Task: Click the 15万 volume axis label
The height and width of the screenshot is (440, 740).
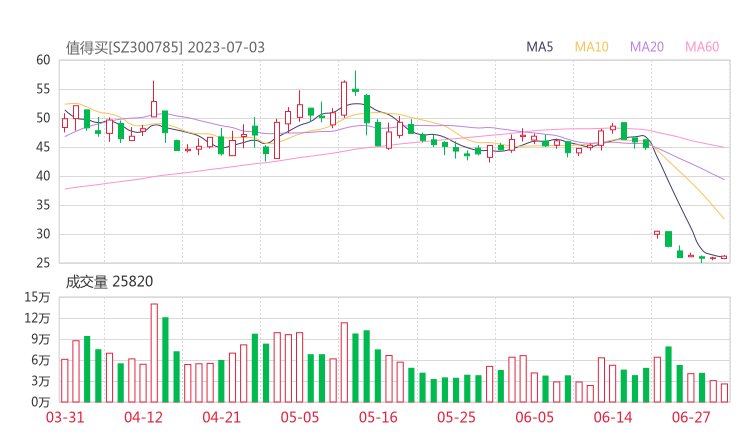Action: (x=37, y=297)
